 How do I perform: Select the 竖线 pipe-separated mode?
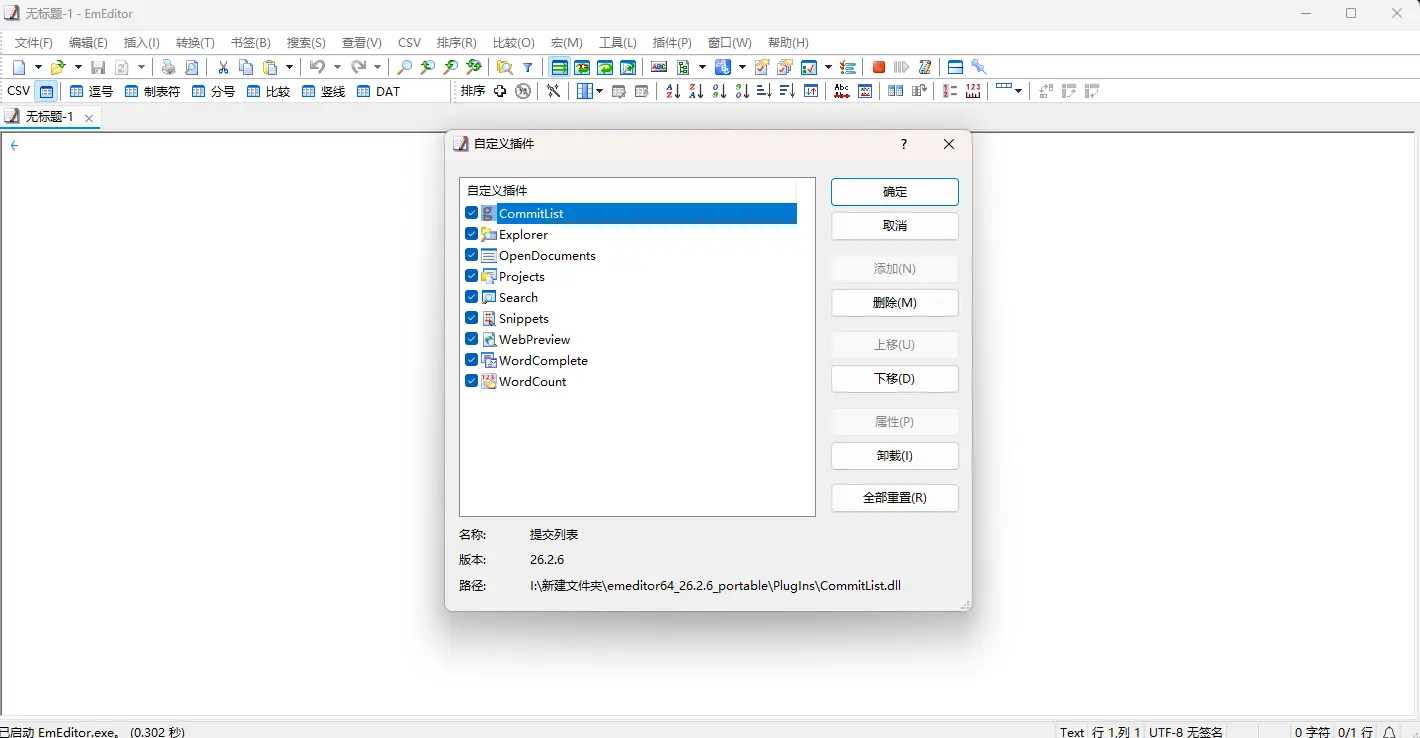pos(323,91)
